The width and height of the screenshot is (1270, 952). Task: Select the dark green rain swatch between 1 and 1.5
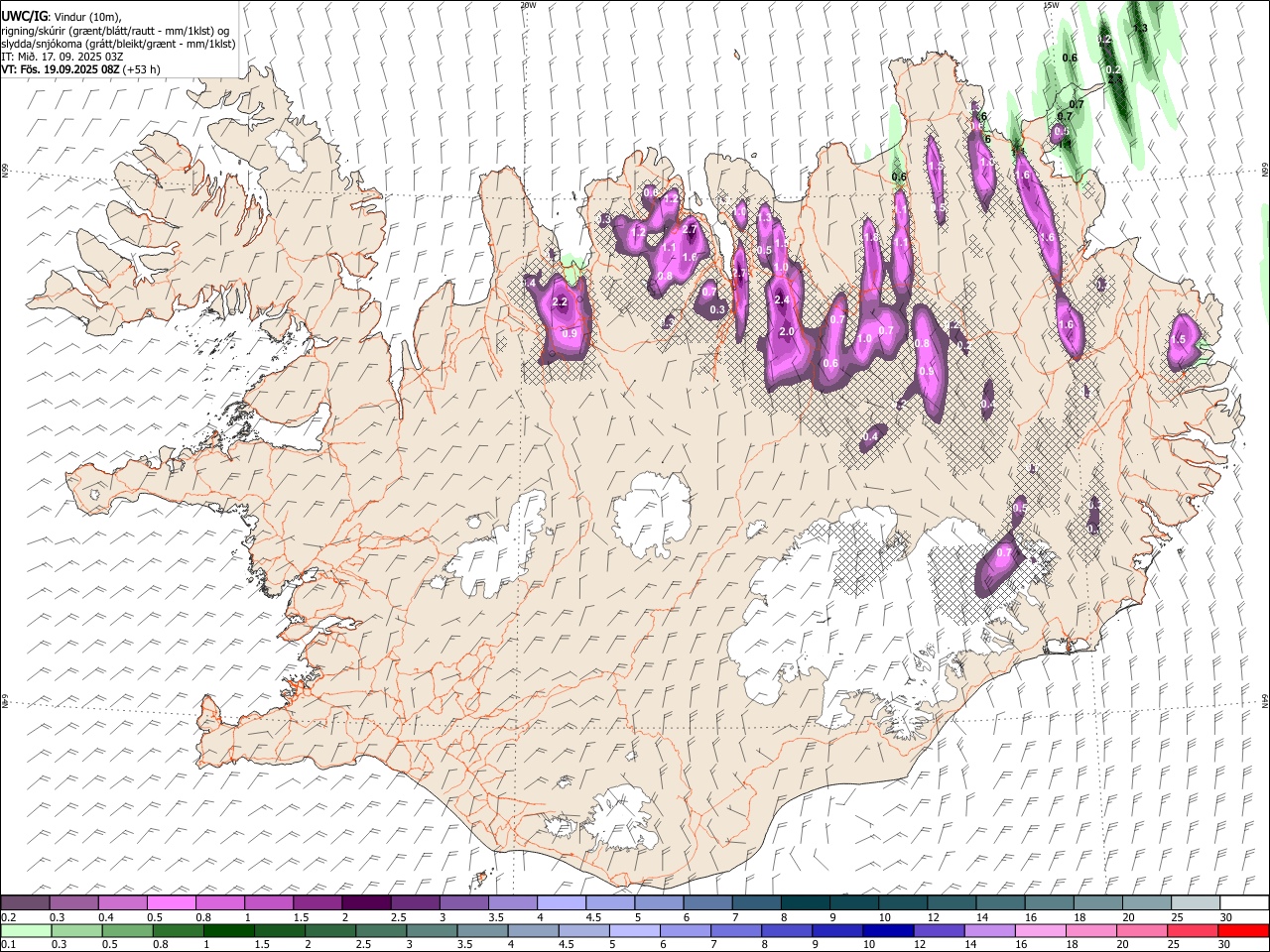[x=229, y=930]
